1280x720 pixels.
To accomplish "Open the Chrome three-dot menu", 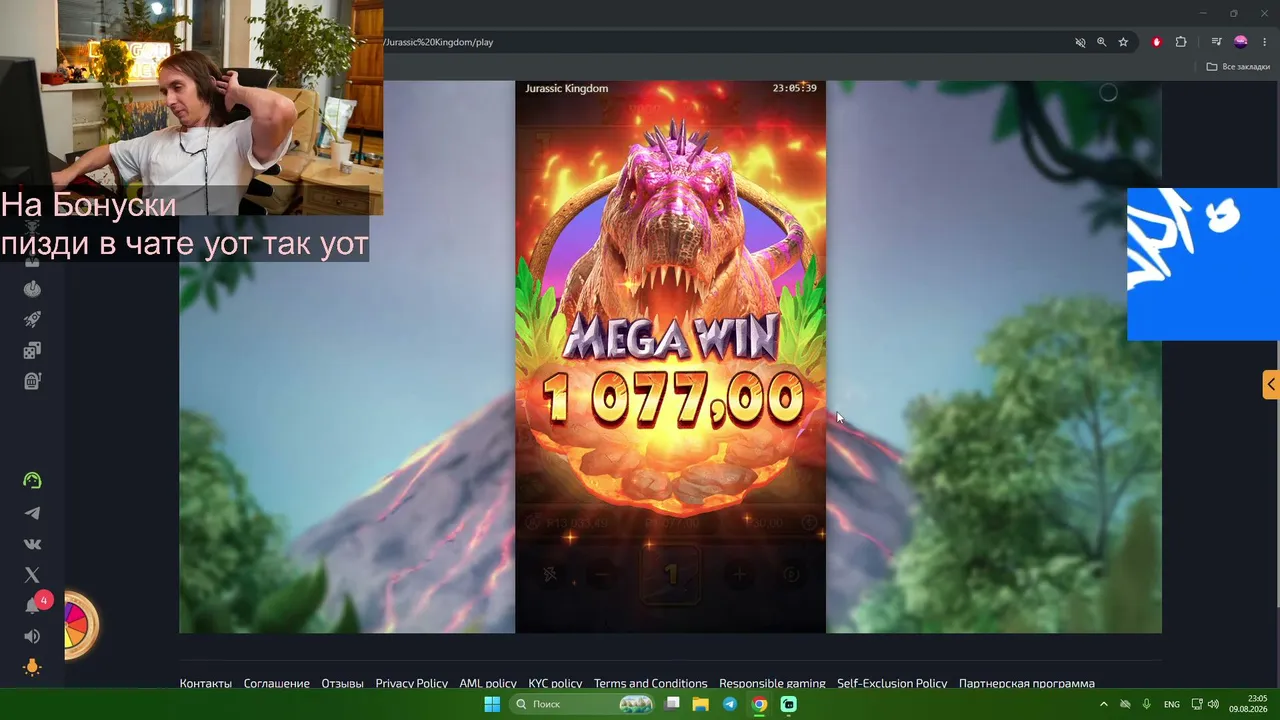I will (1265, 42).
